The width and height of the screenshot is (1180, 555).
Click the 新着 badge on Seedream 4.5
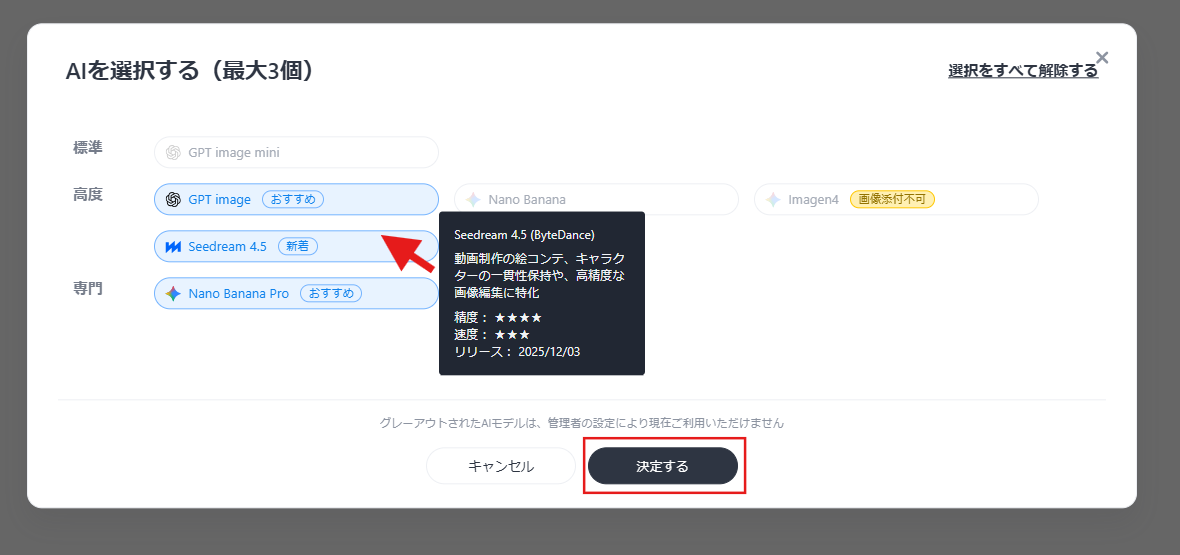[x=298, y=246]
